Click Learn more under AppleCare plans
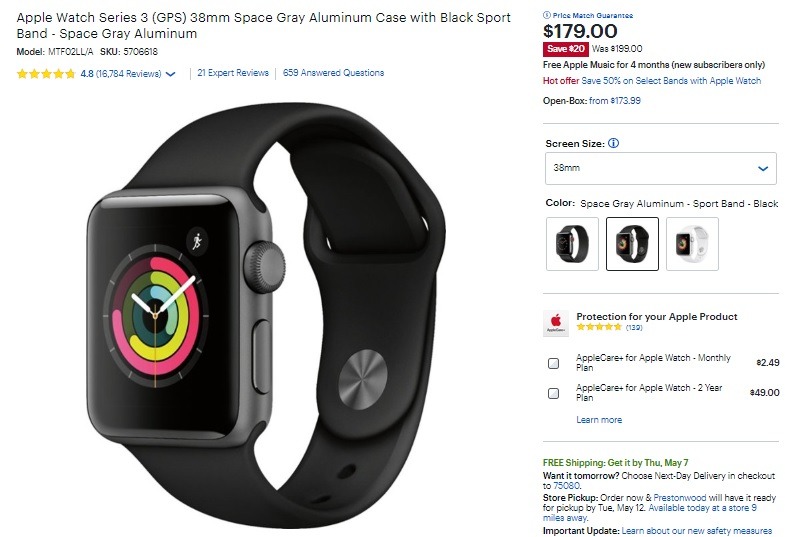Image resolution: width=785 pixels, height=537 pixels. (x=599, y=420)
